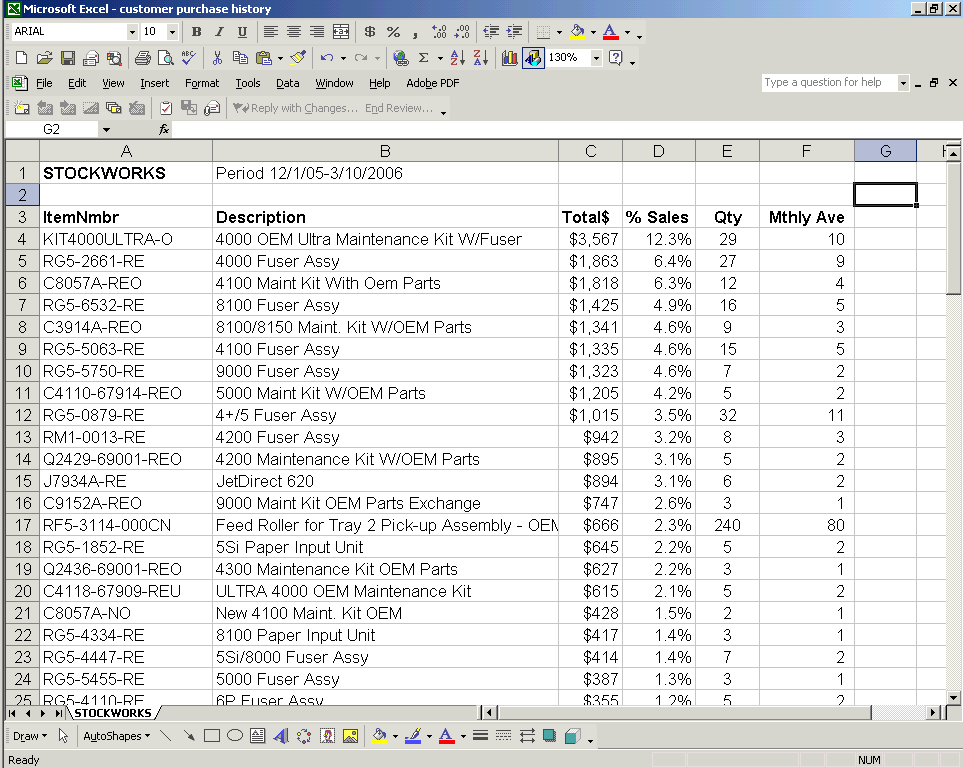Image resolution: width=963 pixels, height=768 pixels.
Task: Copy the selection
Action: [240, 58]
